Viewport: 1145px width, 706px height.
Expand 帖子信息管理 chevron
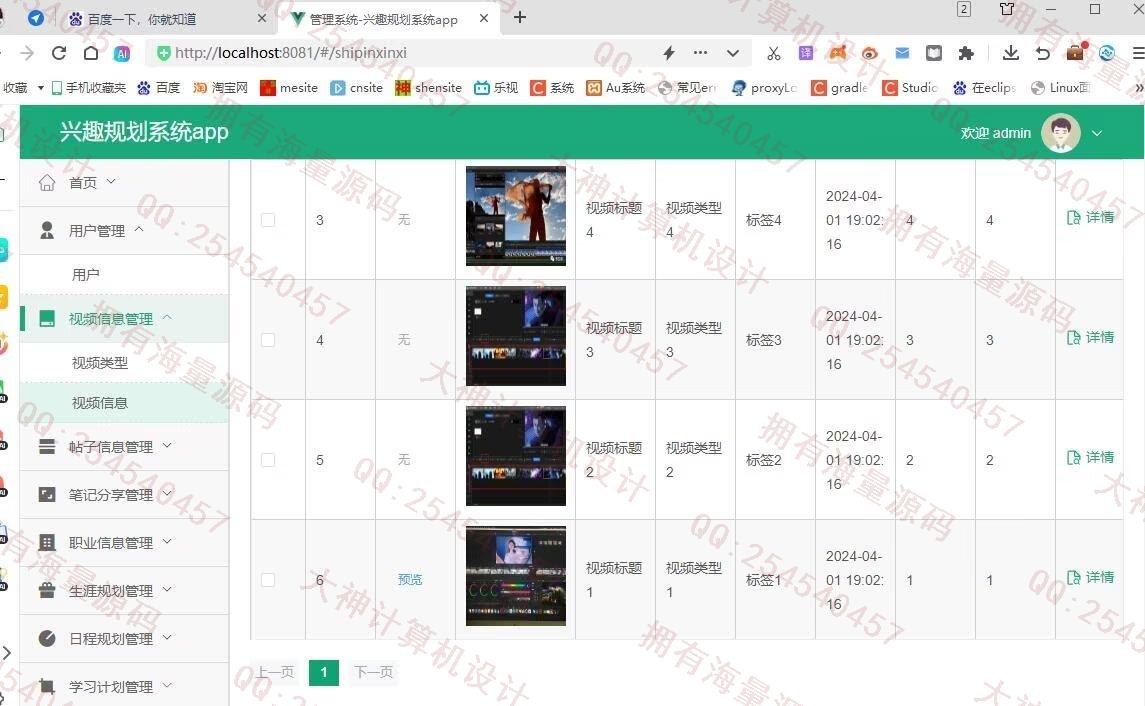[166, 445]
